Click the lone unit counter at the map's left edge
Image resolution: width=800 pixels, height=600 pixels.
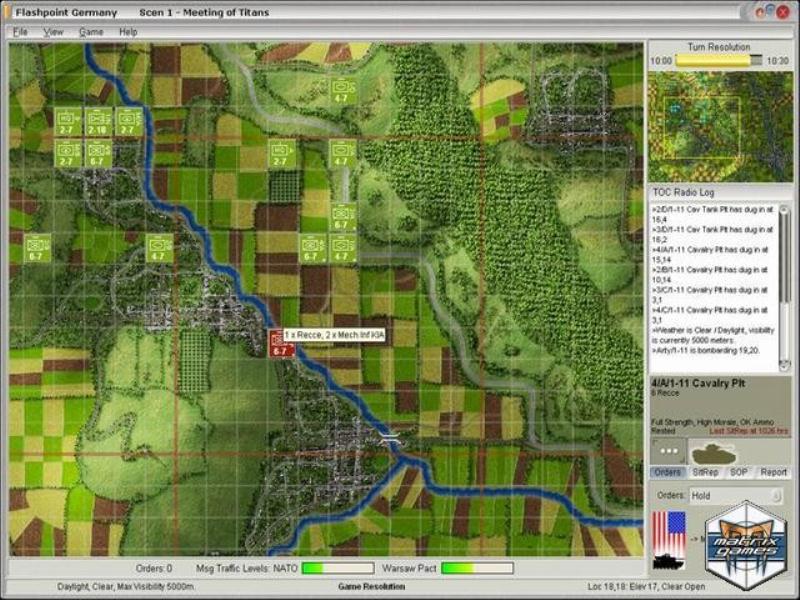pos(37,246)
